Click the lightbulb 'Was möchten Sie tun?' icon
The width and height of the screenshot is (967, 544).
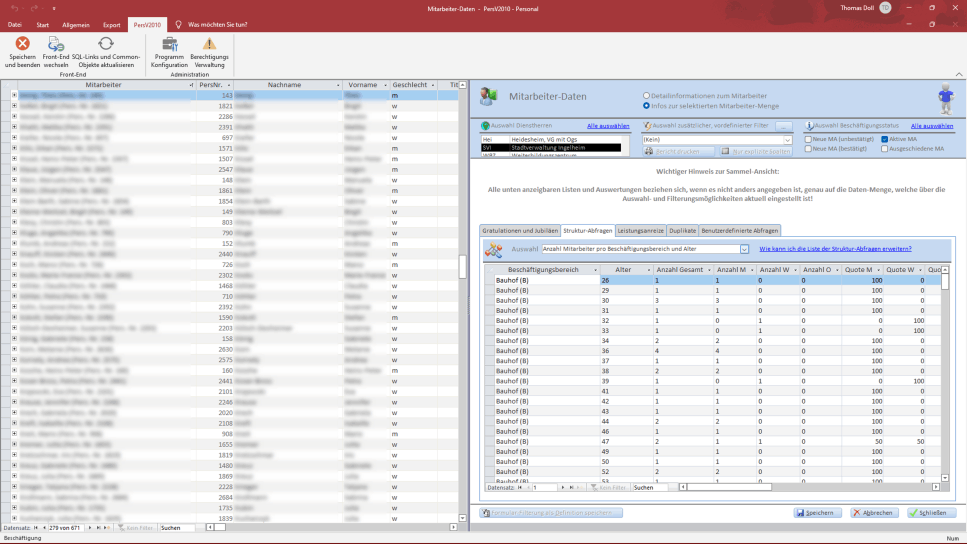coord(178,24)
